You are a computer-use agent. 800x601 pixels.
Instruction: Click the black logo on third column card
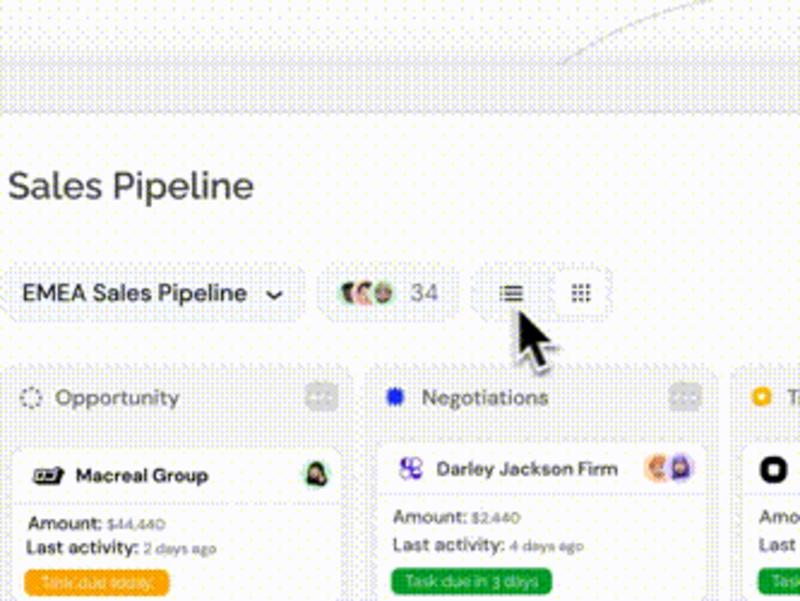[773, 469]
